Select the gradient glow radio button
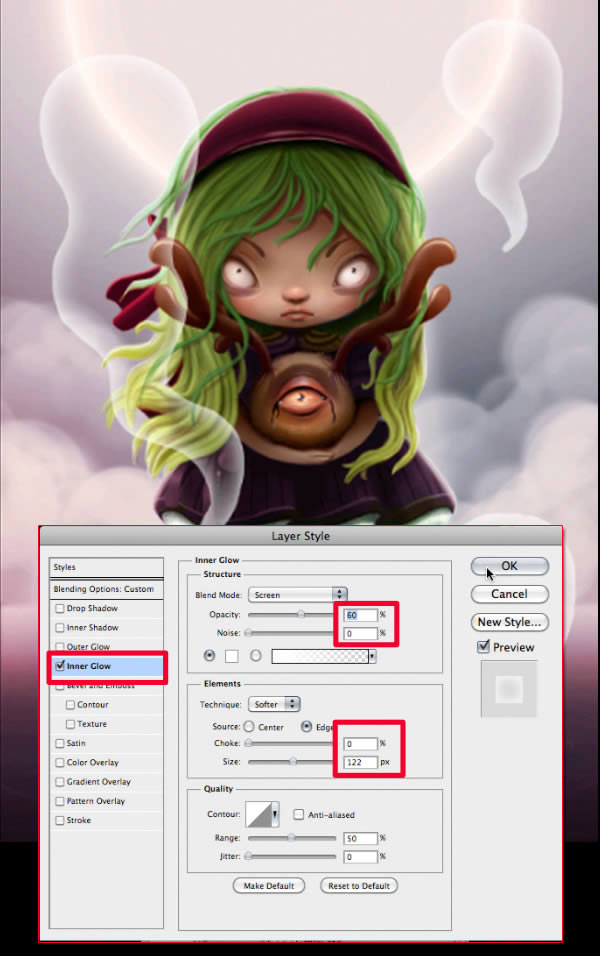 click(255, 655)
